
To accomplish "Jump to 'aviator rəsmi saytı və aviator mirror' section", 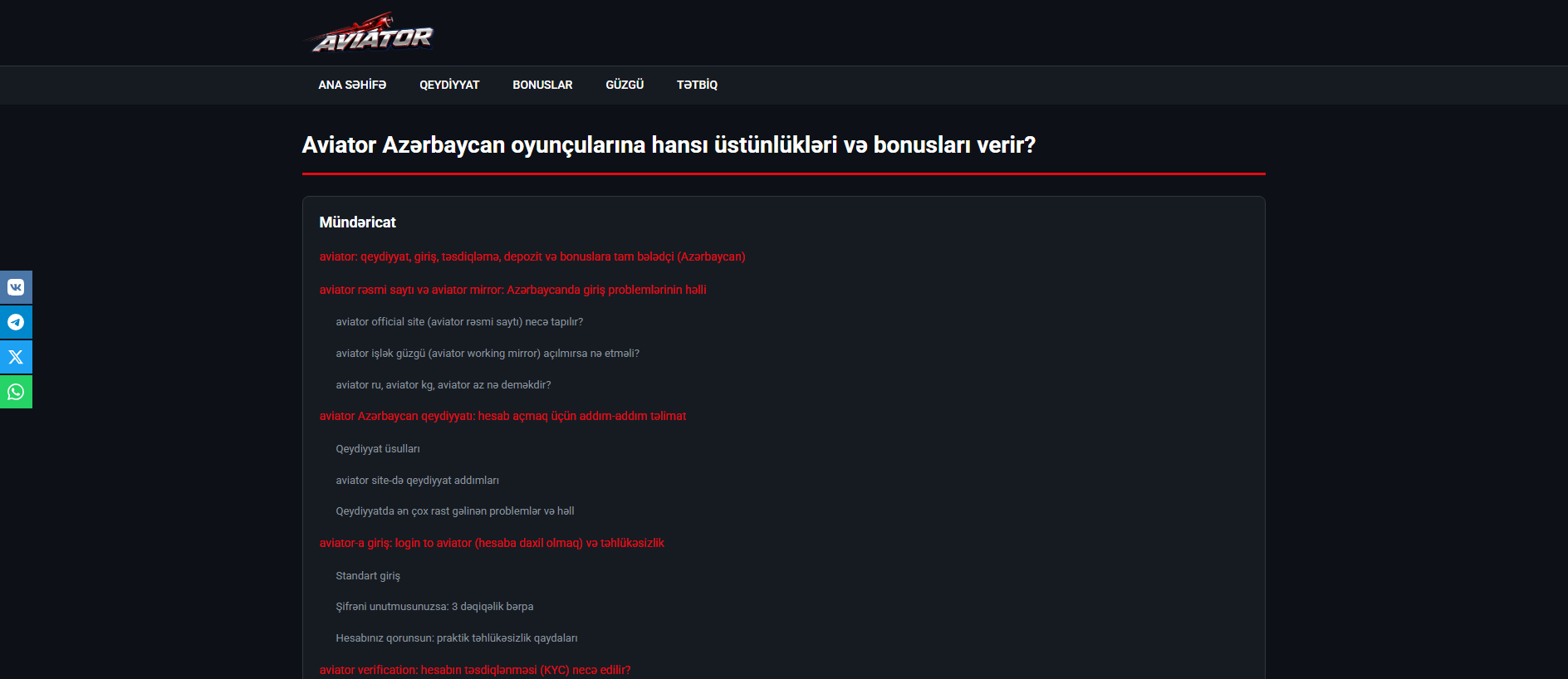I will pyautogui.click(x=512, y=290).
